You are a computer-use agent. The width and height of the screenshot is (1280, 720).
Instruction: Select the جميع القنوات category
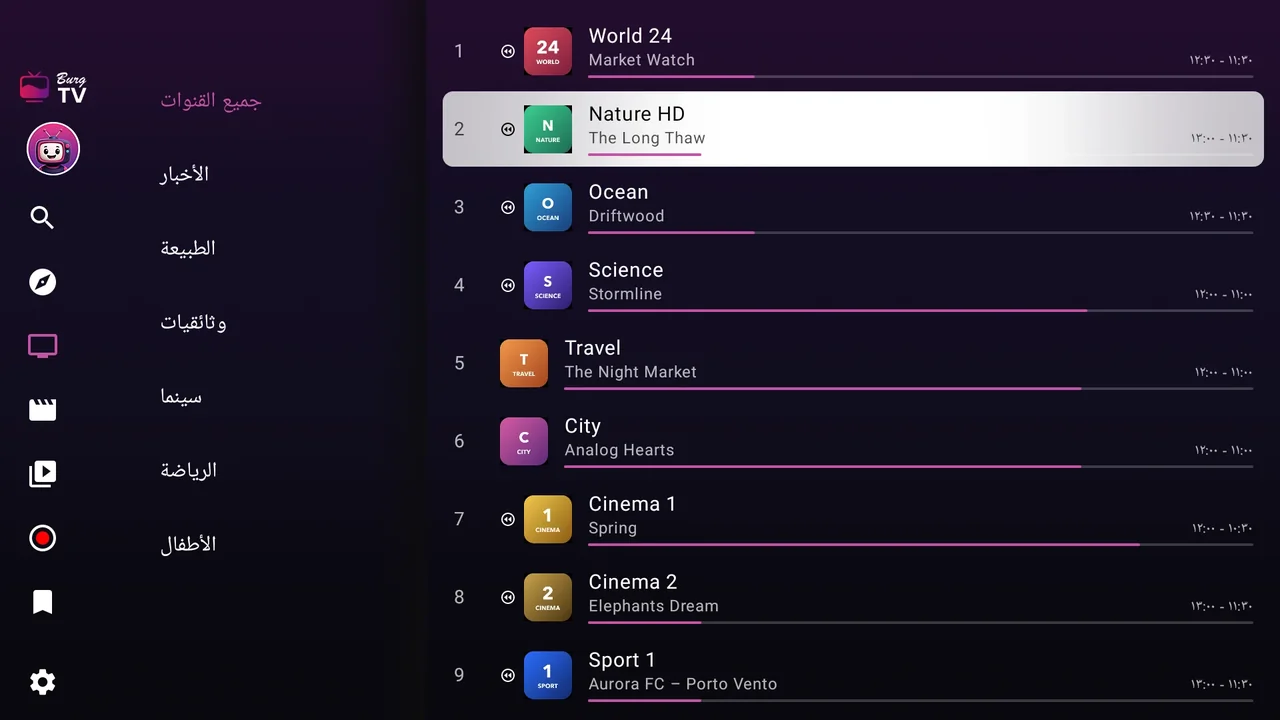(x=211, y=100)
